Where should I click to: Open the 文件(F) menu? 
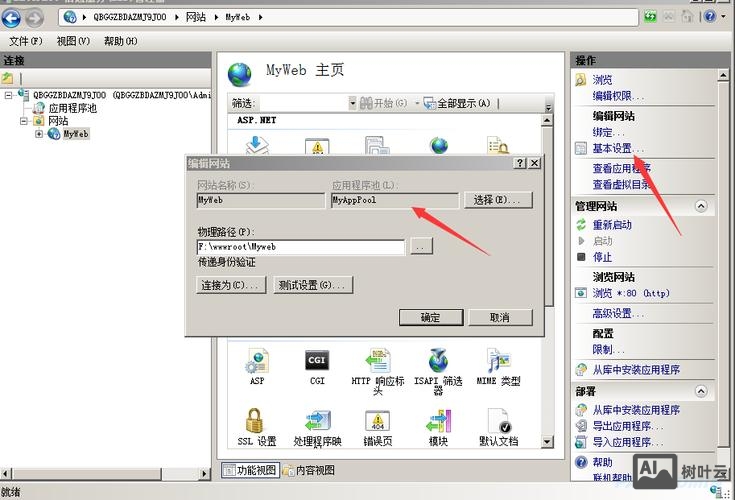(x=25, y=41)
